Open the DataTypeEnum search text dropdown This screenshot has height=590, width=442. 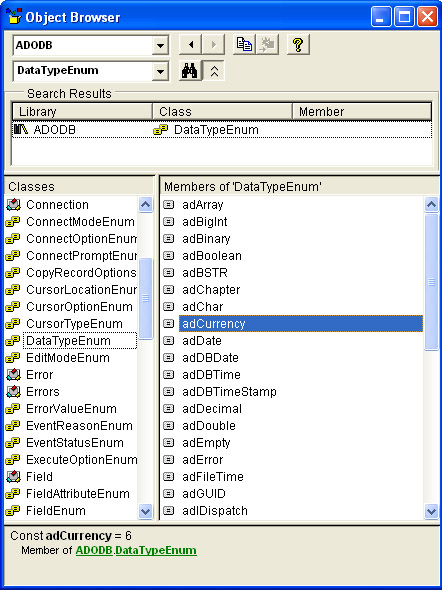coord(160,71)
